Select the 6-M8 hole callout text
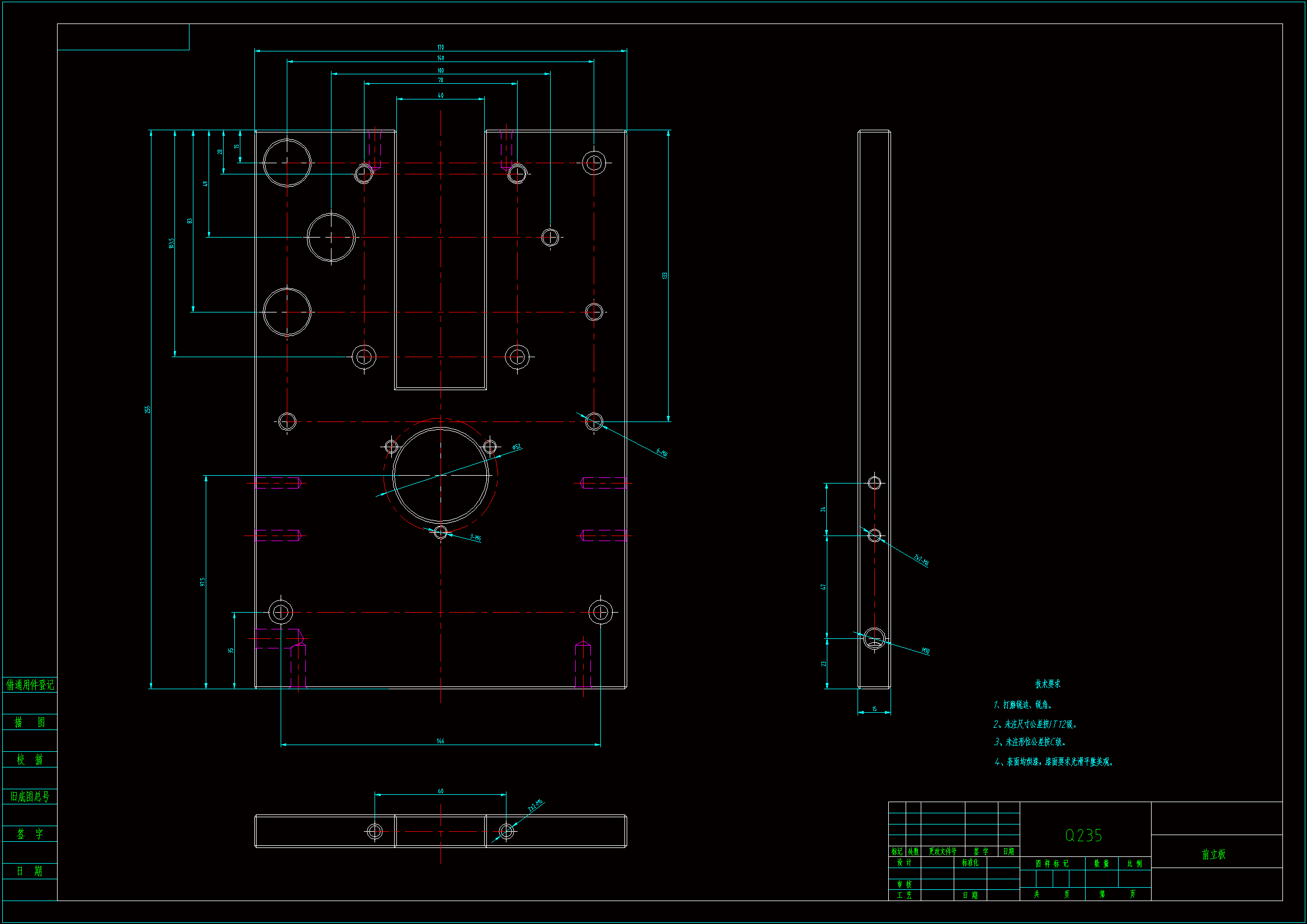 (x=661, y=453)
